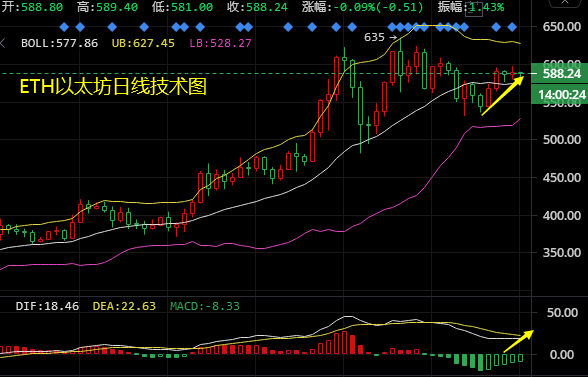Click the leftmost blue diamond event marker
The width and height of the screenshot is (588, 377).
(x=64, y=27)
